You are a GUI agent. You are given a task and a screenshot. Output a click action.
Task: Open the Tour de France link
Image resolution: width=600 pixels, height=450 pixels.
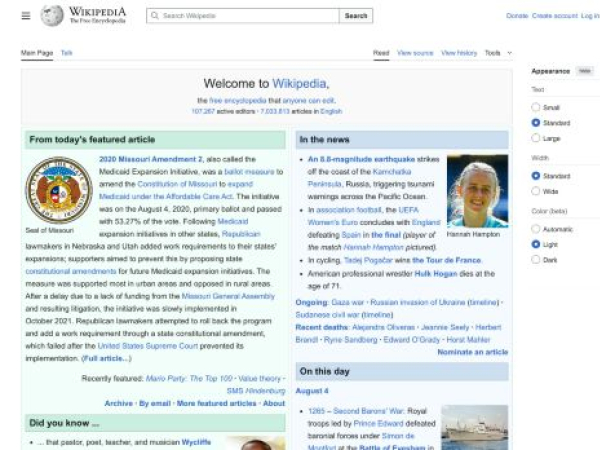point(447,260)
